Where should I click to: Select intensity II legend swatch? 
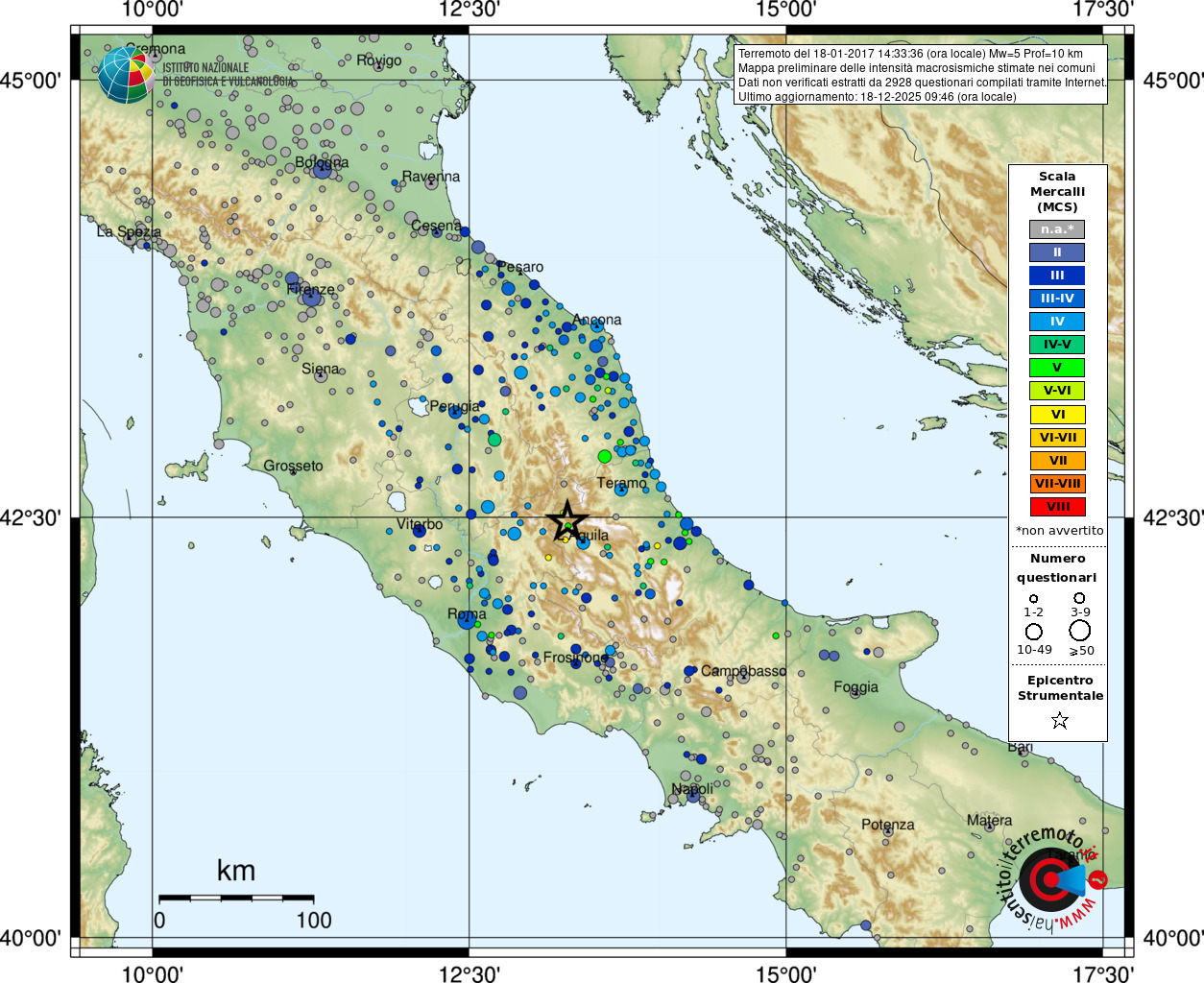(1057, 252)
